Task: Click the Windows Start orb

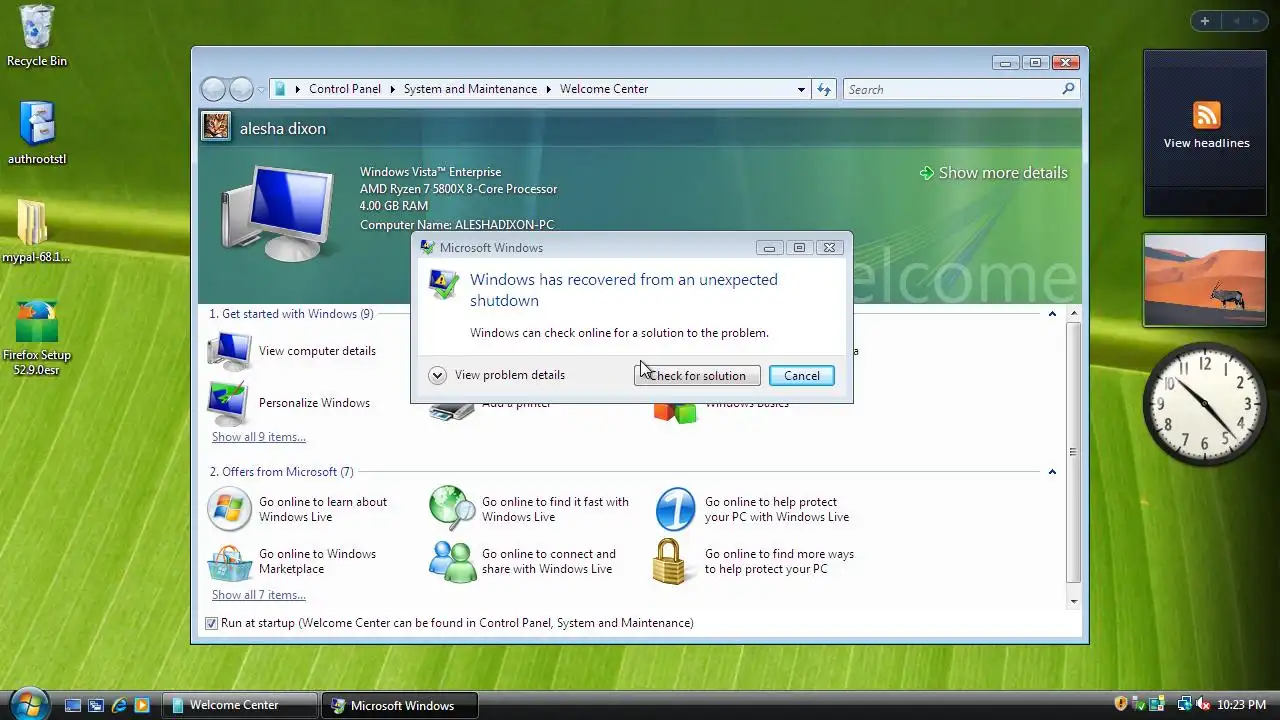Action: 28,703
